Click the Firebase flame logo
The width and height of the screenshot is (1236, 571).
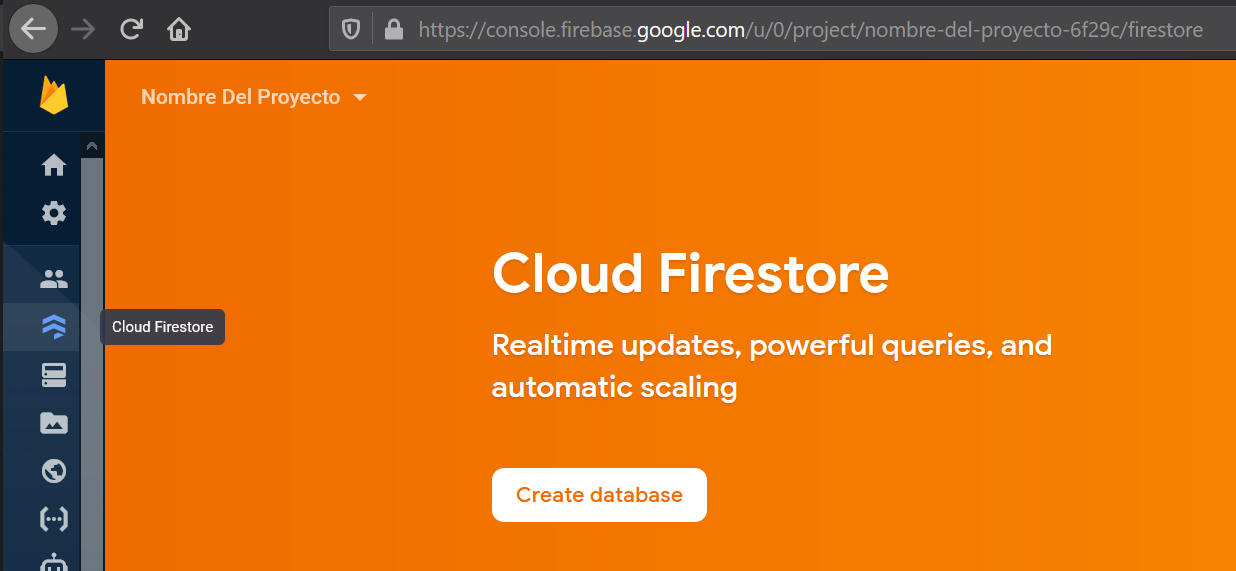tap(53, 96)
